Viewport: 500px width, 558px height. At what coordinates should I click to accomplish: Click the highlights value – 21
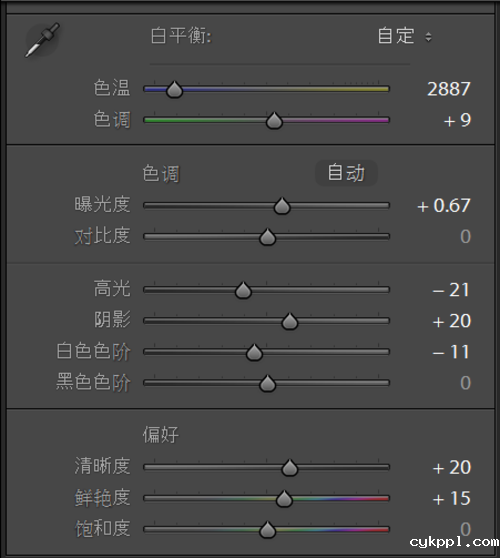[451, 290]
